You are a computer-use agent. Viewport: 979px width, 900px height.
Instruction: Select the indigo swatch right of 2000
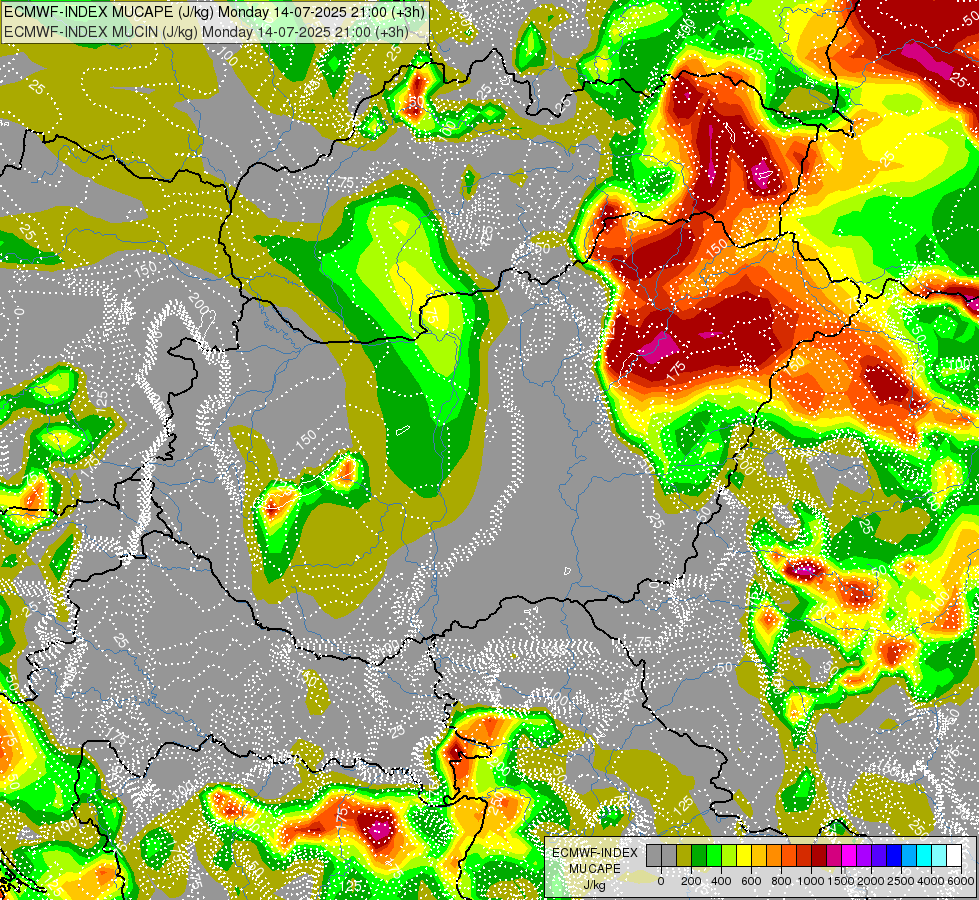880,856
